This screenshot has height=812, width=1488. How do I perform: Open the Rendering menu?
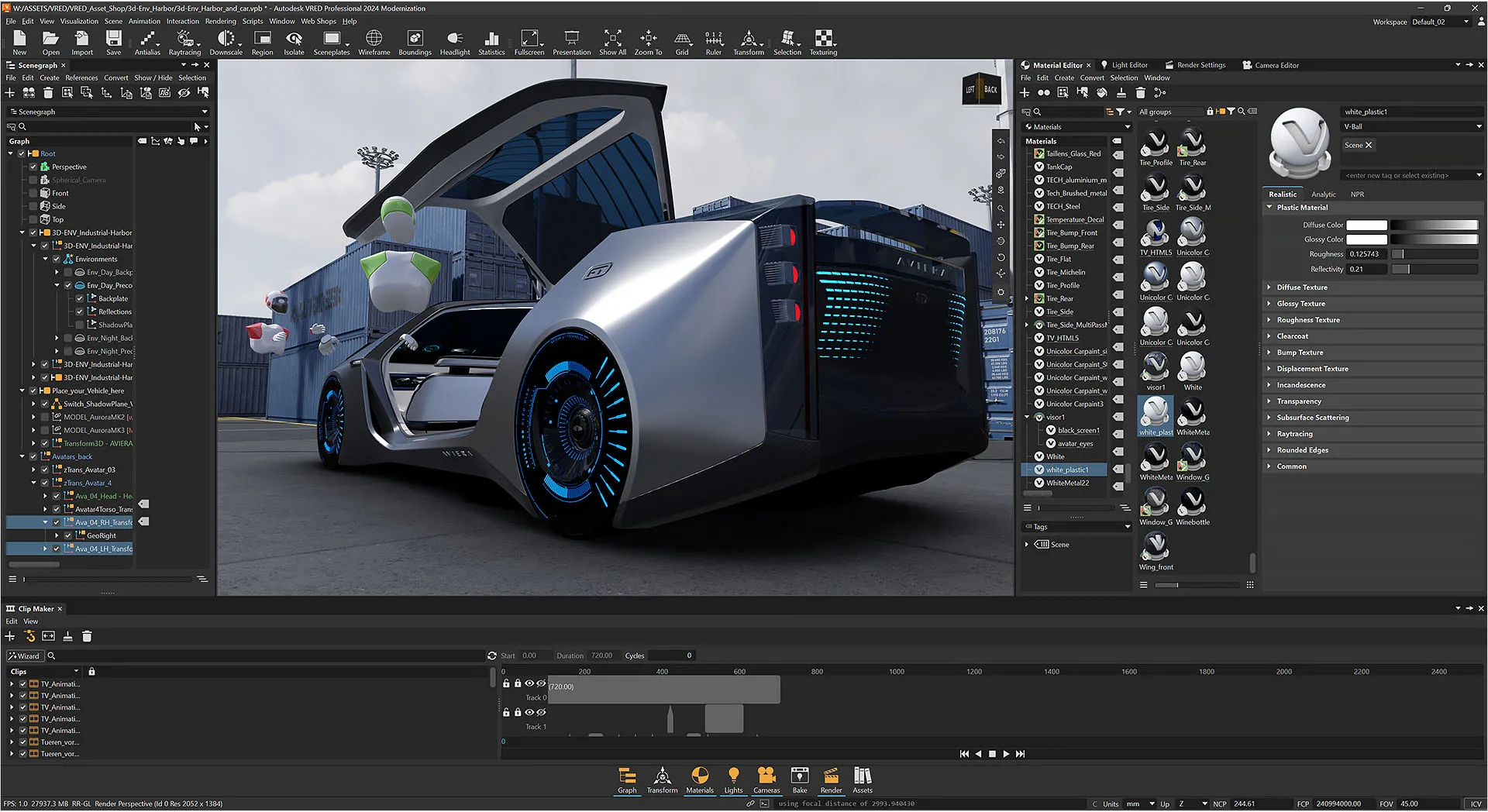(x=220, y=22)
